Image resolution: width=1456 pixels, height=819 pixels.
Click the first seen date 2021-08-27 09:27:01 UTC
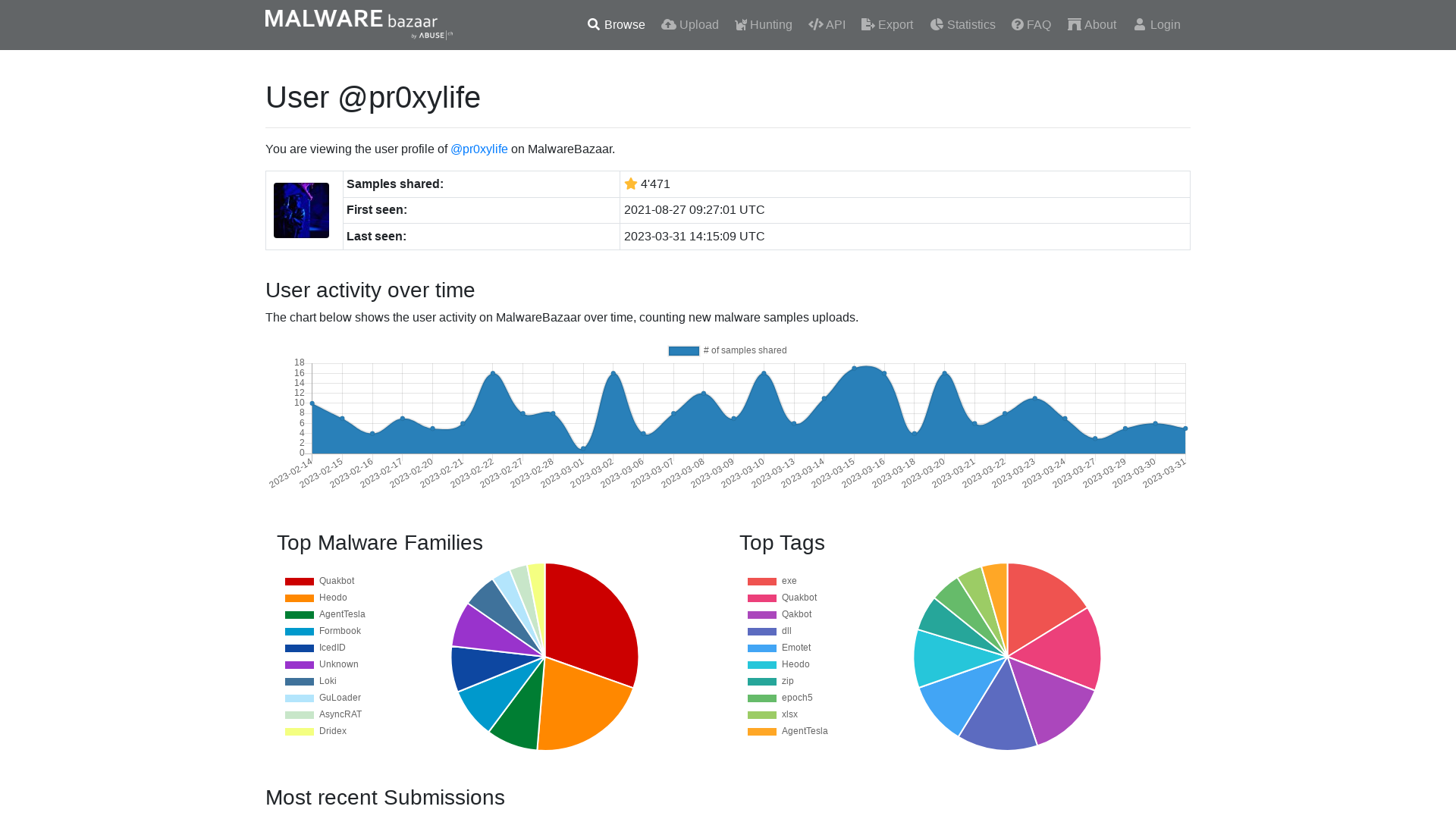point(694,210)
